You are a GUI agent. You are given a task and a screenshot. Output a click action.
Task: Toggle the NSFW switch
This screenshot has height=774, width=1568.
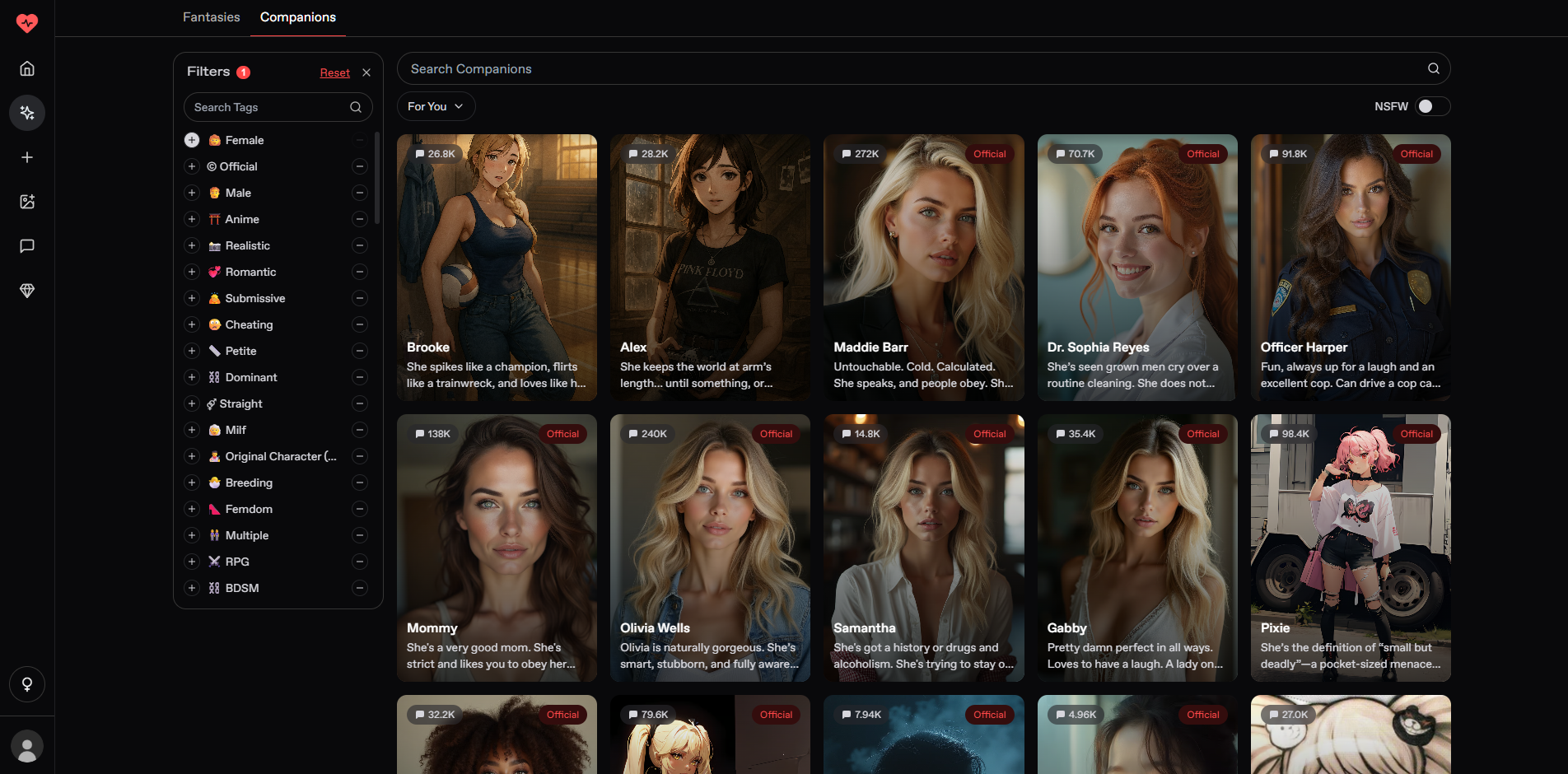coord(1433,106)
